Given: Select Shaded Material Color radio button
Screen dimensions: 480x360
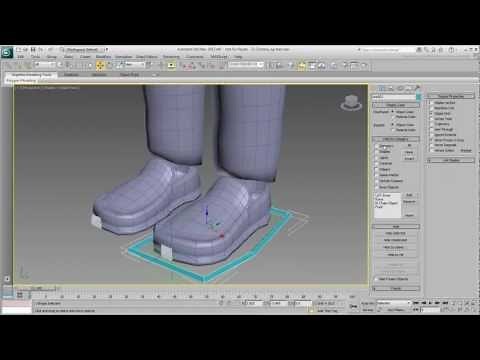Looking at the screenshot, I should 393,130.
